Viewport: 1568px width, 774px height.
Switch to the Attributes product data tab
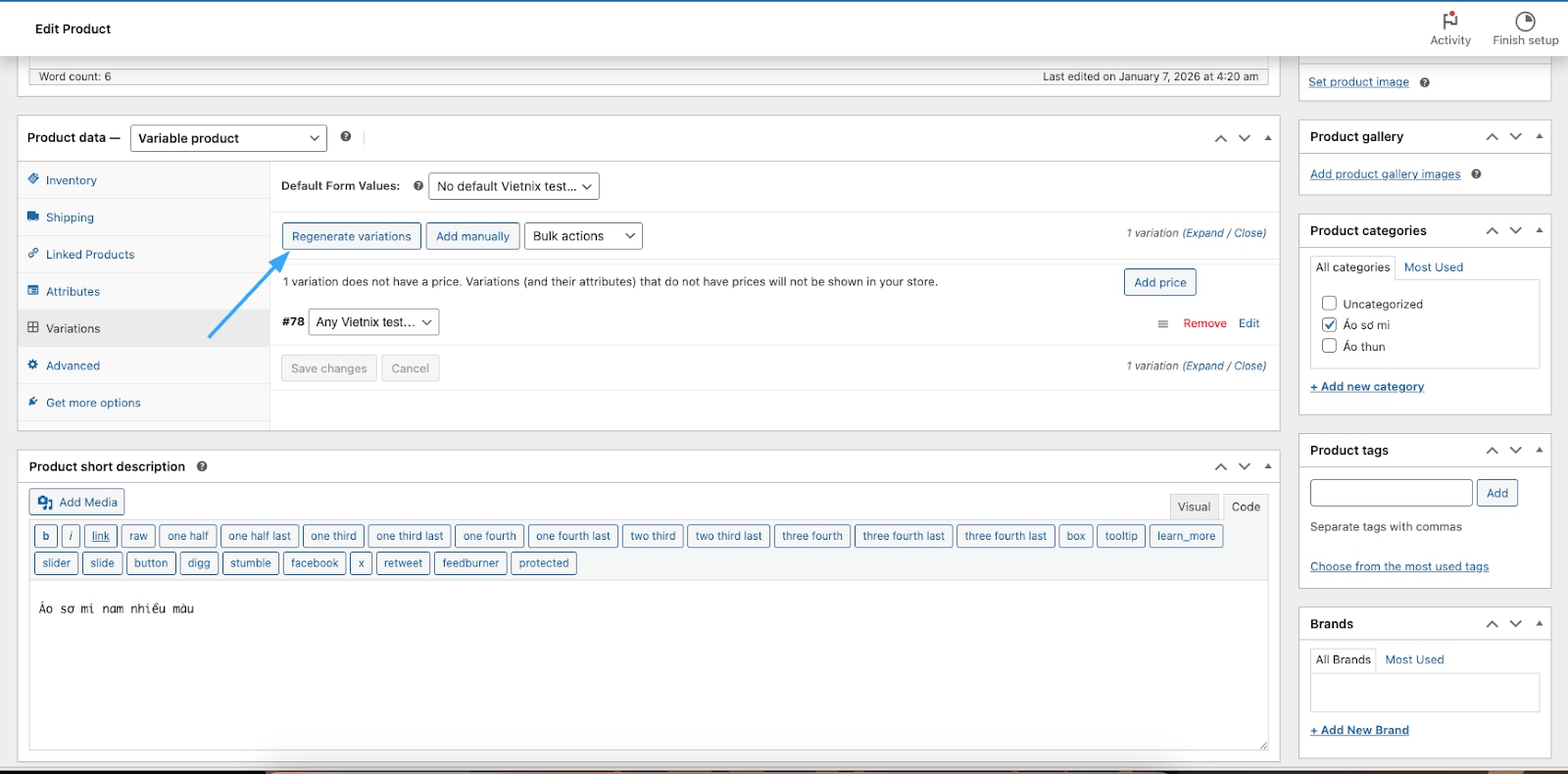click(x=73, y=292)
